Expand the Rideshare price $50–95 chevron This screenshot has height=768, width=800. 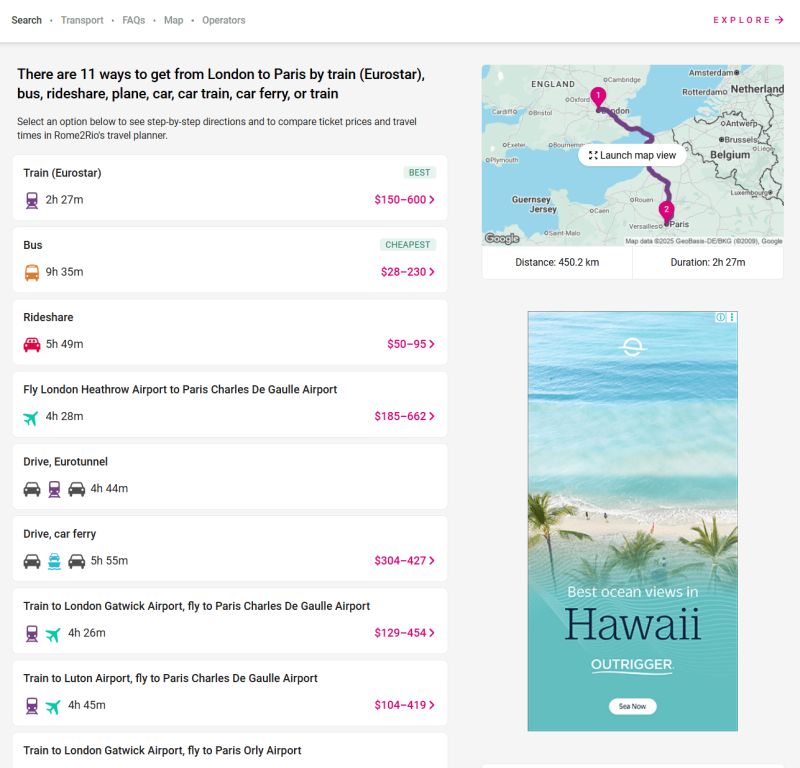pos(432,344)
